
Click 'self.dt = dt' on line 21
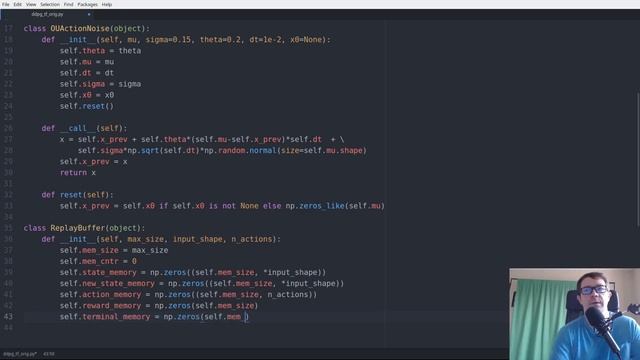coord(87,73)
